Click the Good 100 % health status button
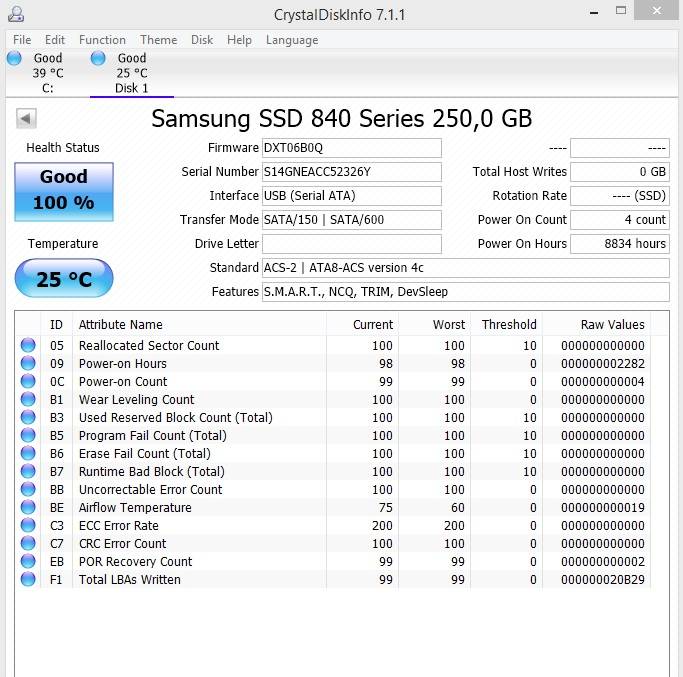683x677 pixels. (x=64, y=189)
